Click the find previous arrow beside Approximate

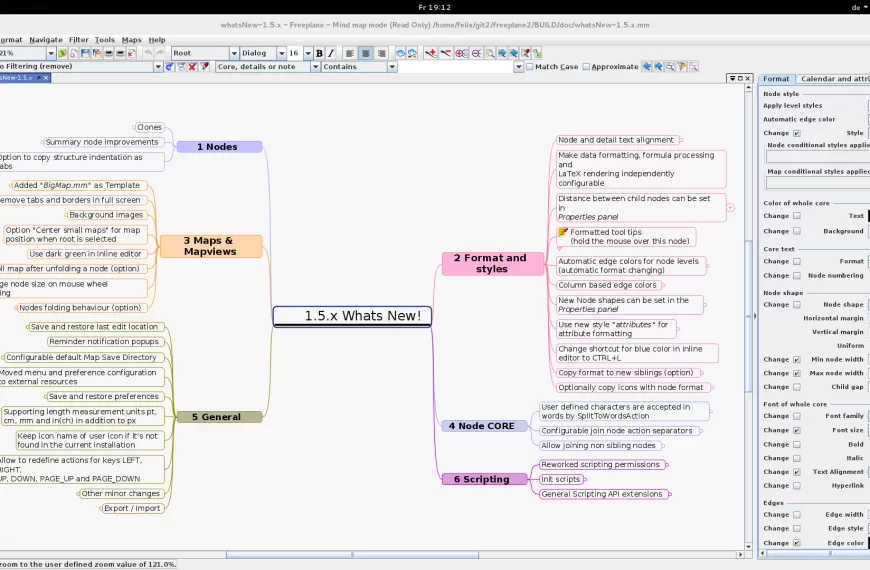(x=647, y=67)
